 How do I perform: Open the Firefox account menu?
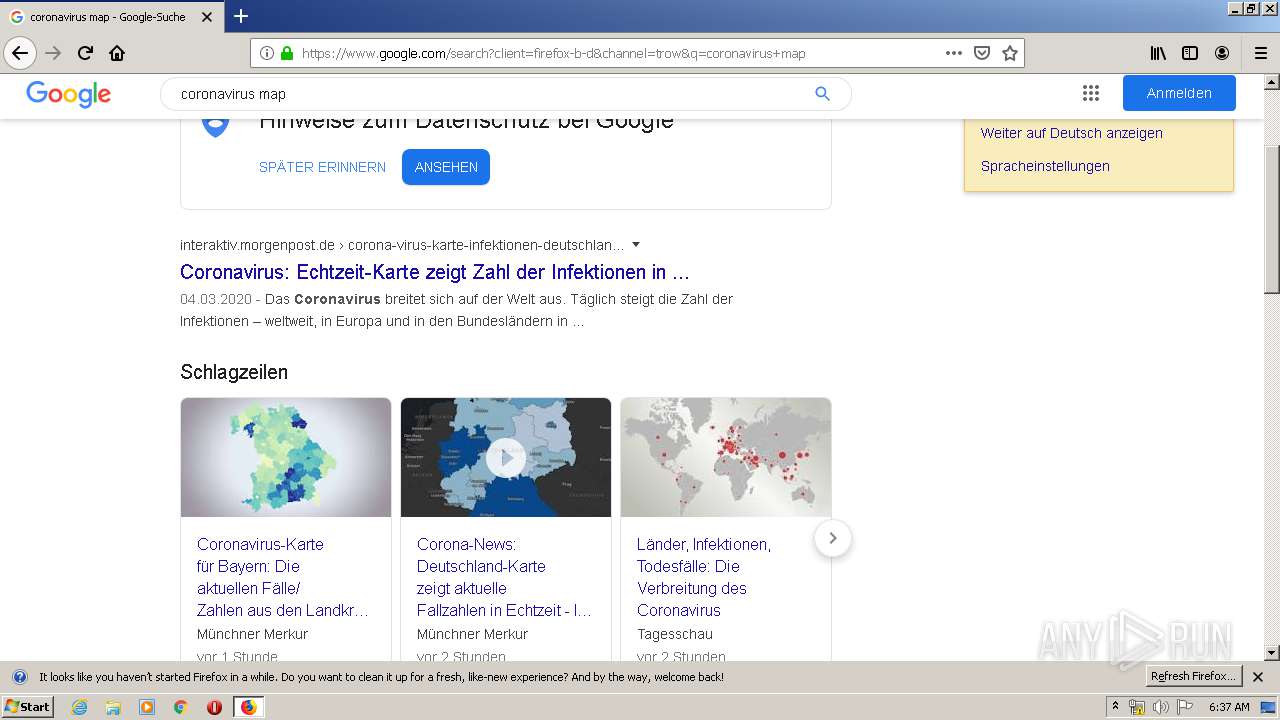(x=1222, y=53)
